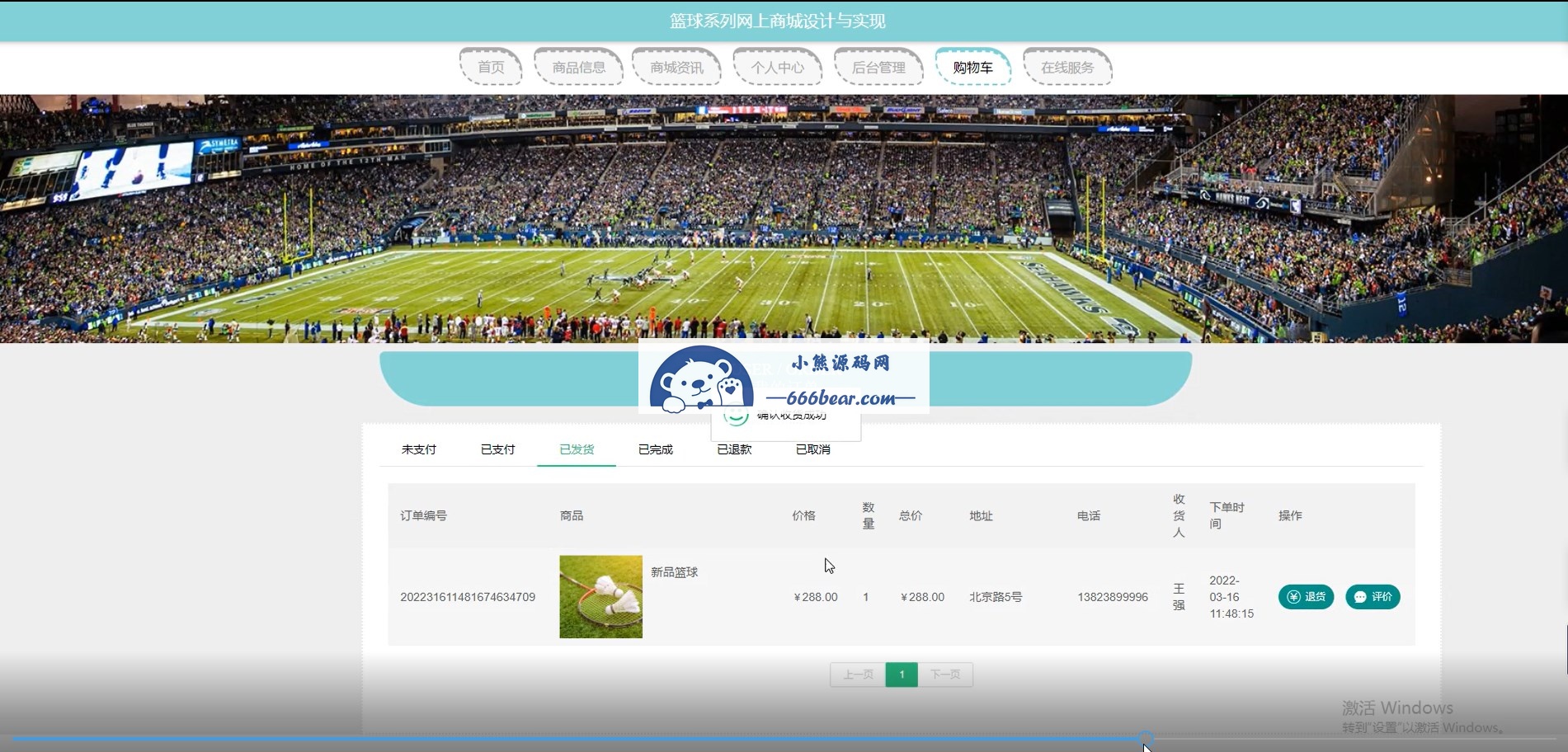Click the ¥288.00 value under 价格

click(816, 597)
